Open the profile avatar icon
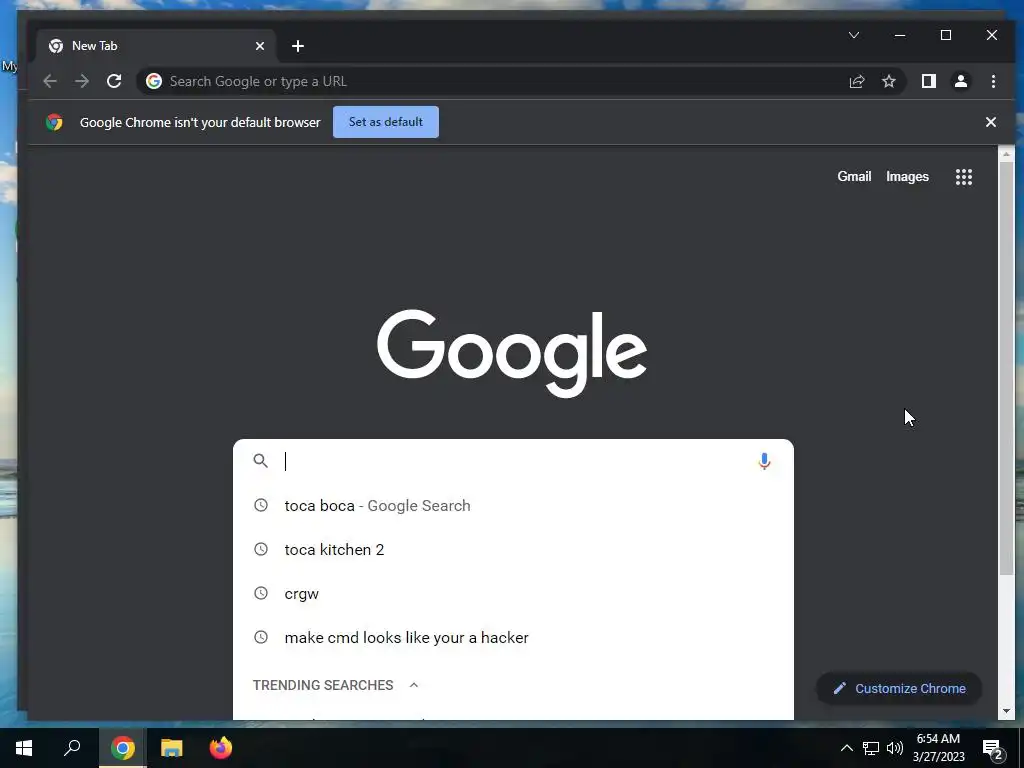The image size is (1024, 768). click(961, 81)
